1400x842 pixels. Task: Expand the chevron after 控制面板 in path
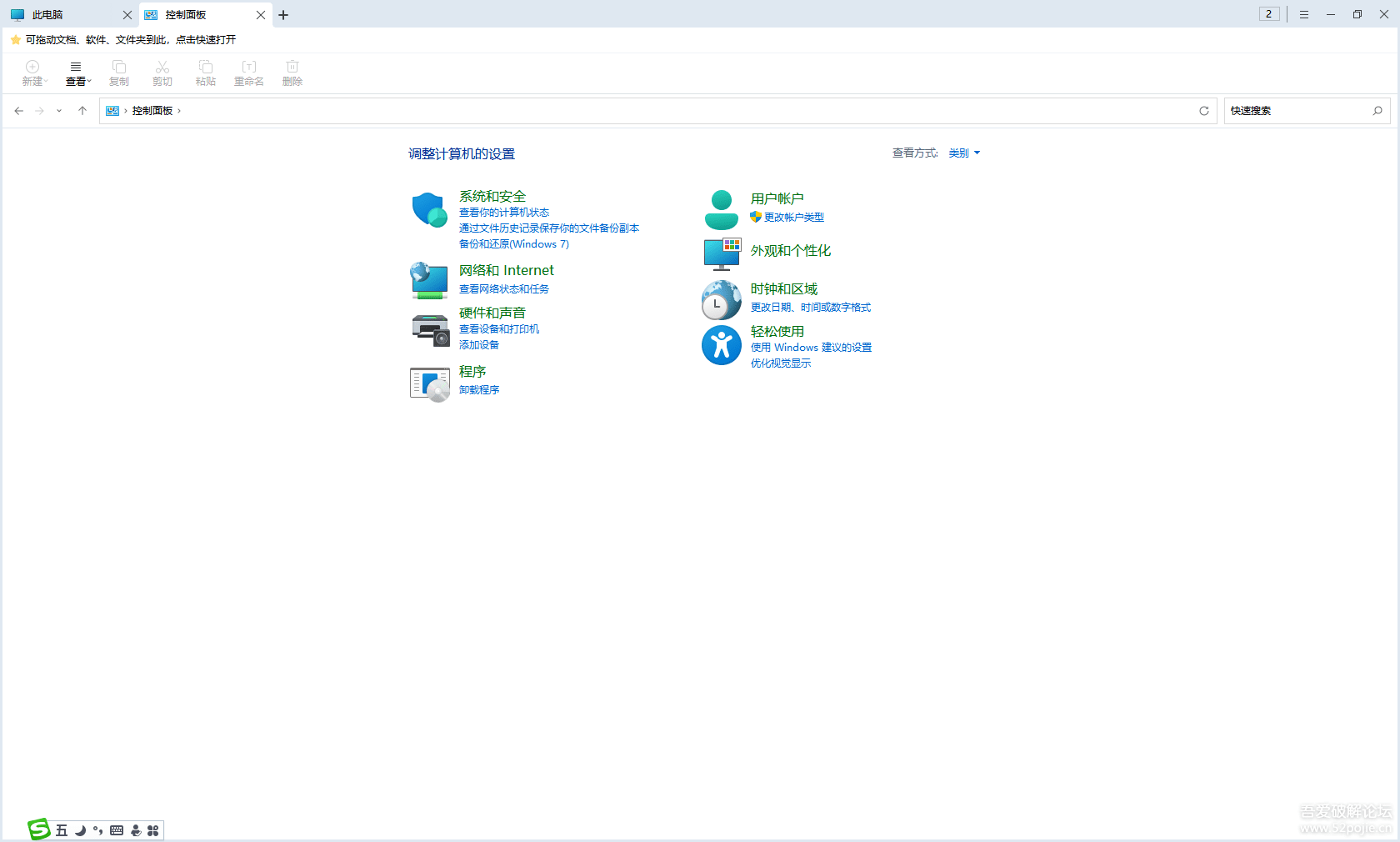[179, 111]
